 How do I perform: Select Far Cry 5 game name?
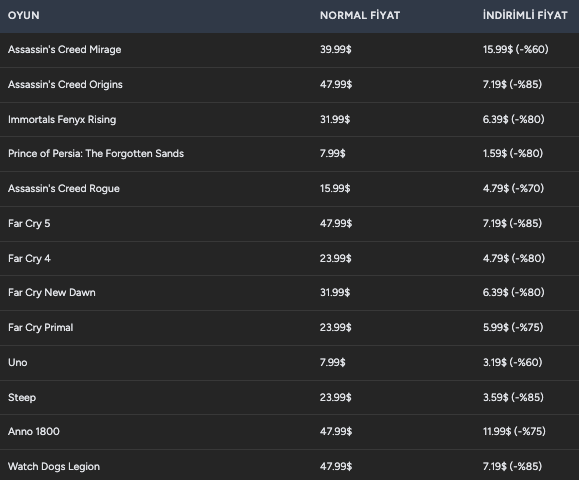[x=29, y=224]
